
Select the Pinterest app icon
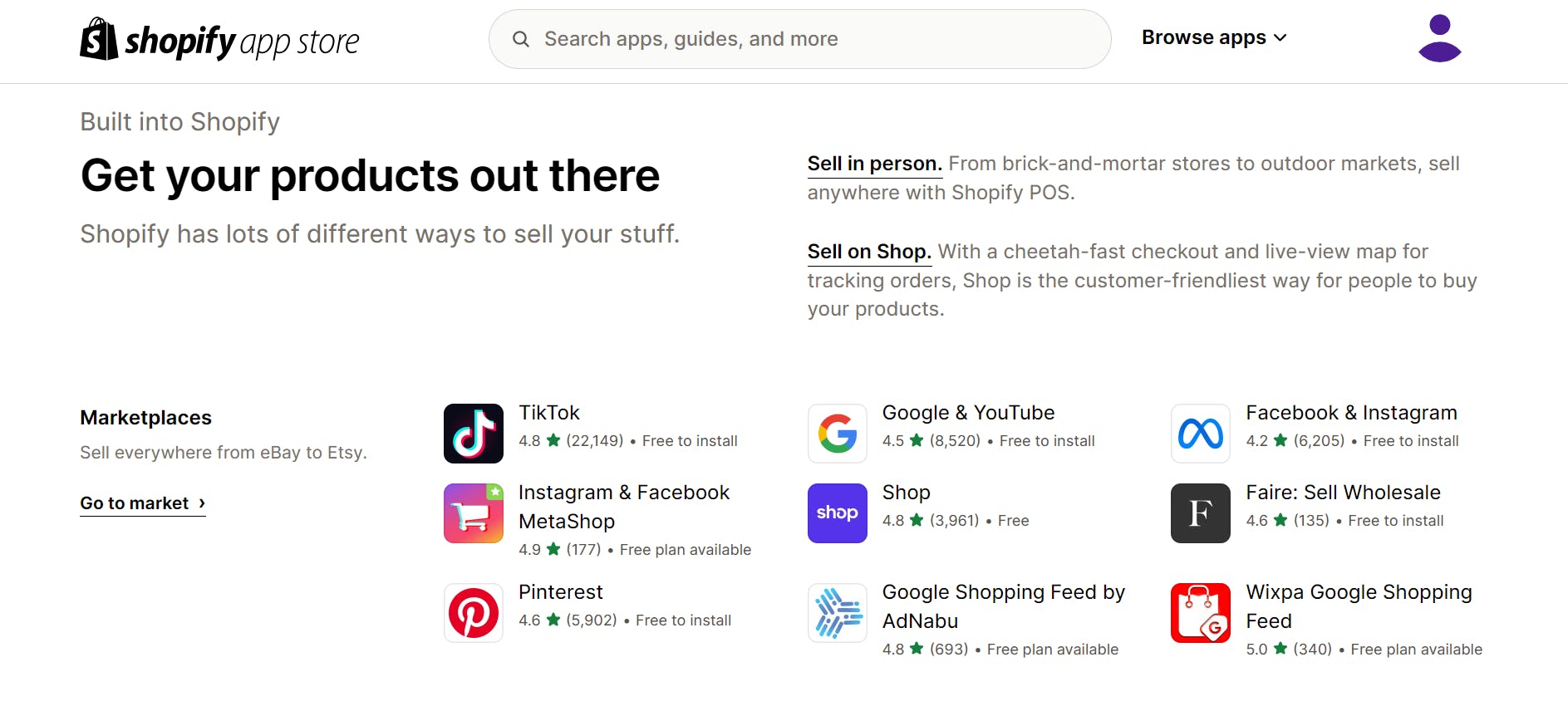(x=473, y=612)
